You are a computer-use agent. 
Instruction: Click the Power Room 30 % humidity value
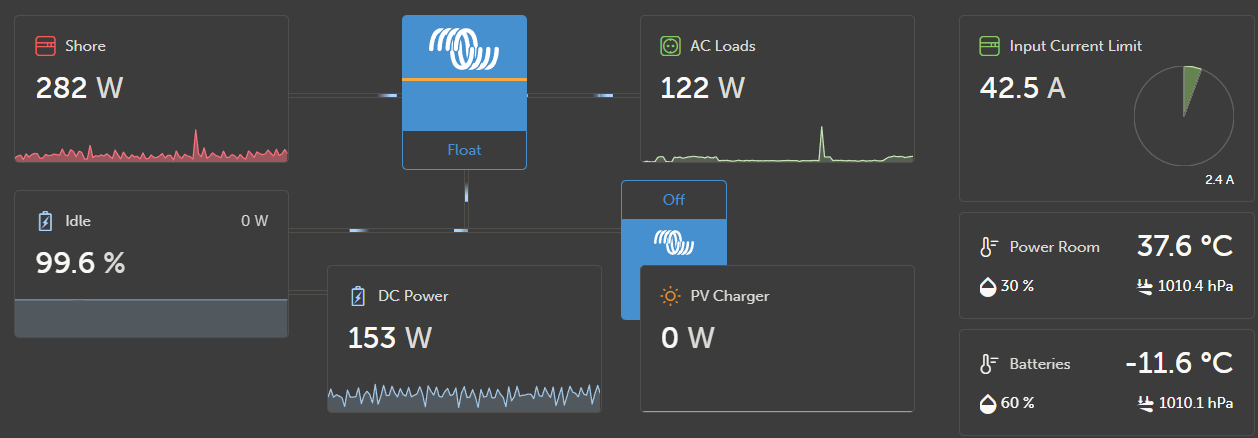(1017, 286)
